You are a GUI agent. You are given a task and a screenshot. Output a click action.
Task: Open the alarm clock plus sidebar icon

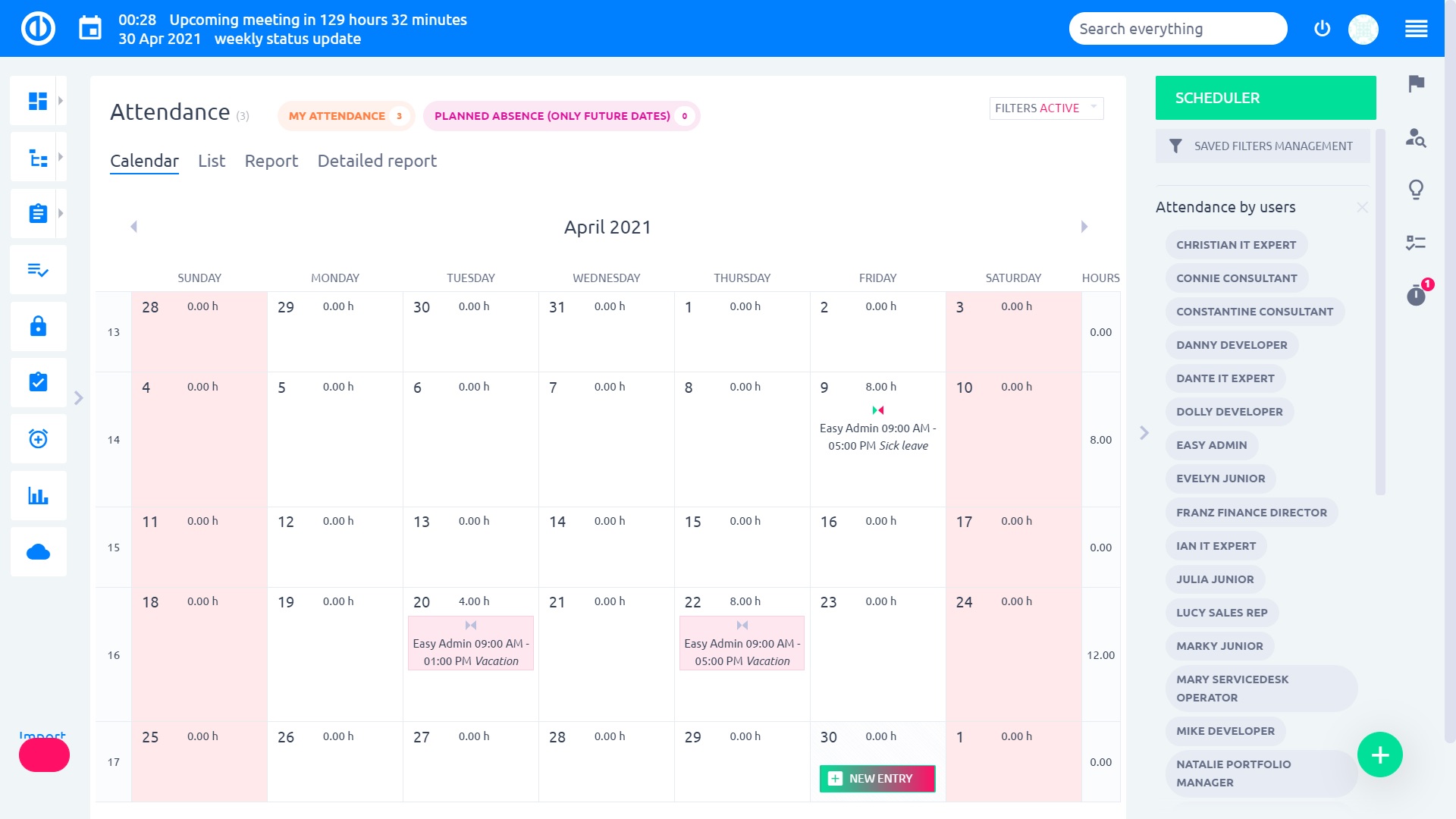tap(38, 439)
